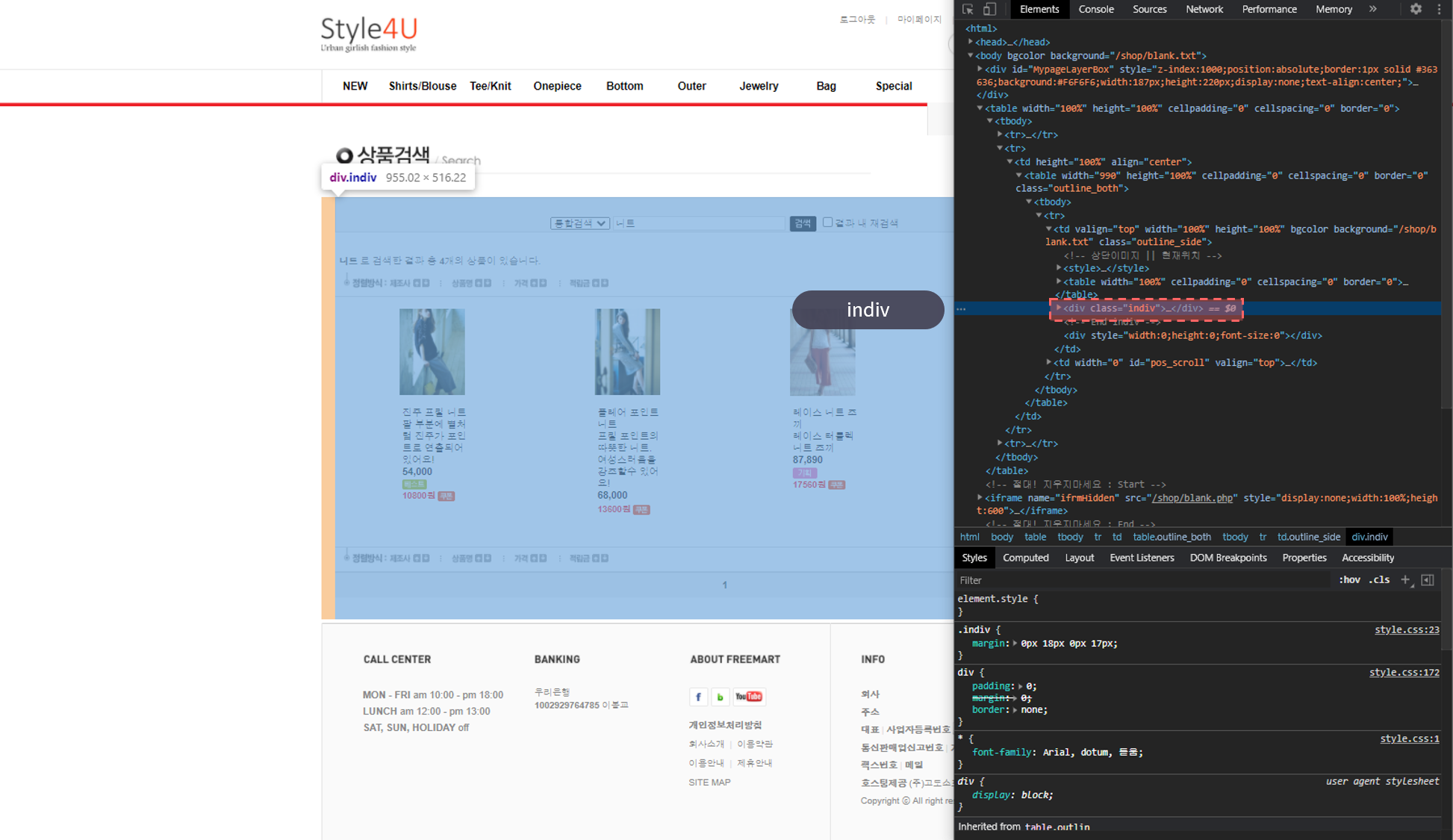Click the YouTube icon in footer
1453x840 pixels.
point(748,697)
